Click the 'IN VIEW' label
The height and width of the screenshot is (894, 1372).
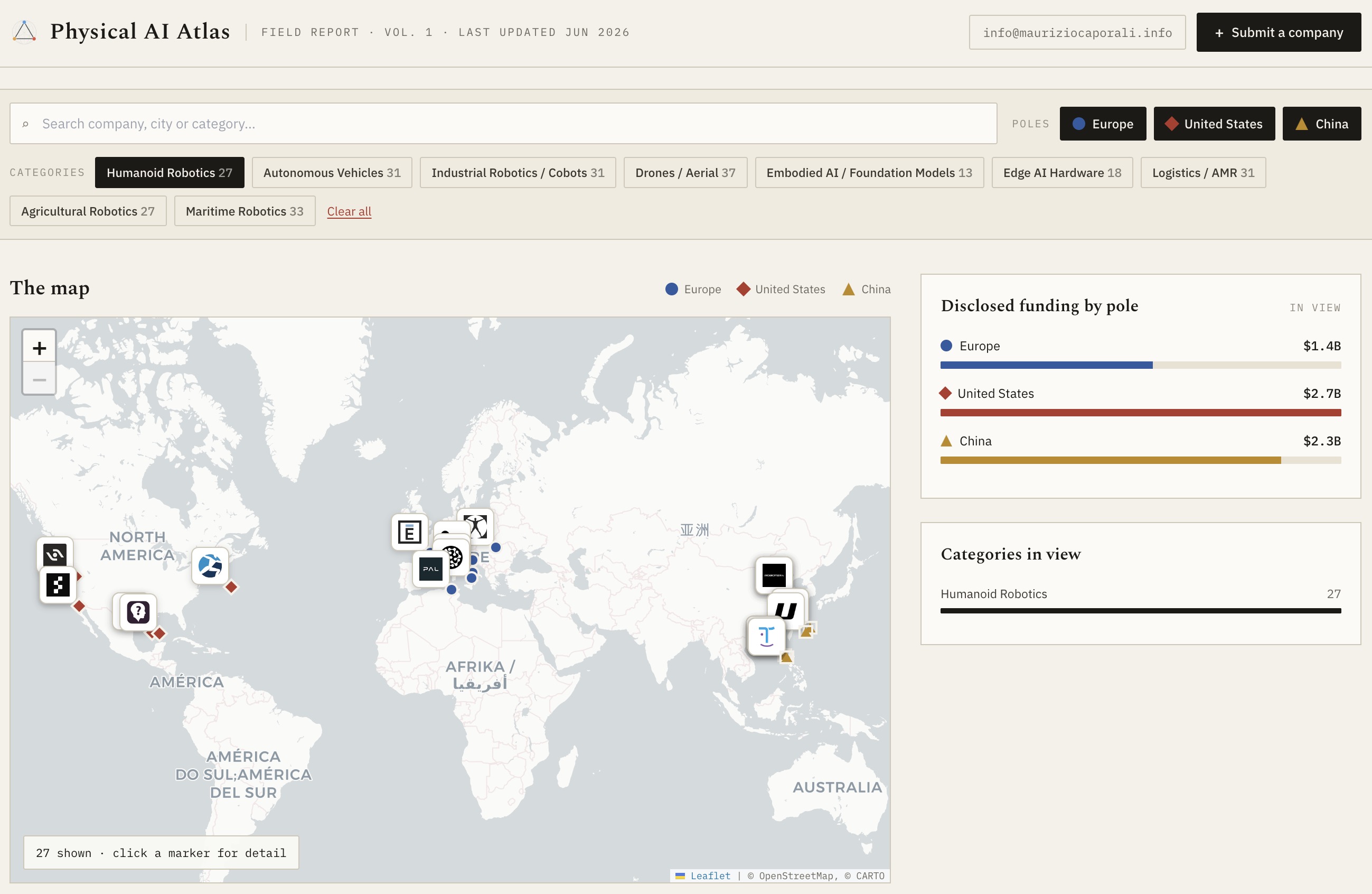click(1315, 308)
